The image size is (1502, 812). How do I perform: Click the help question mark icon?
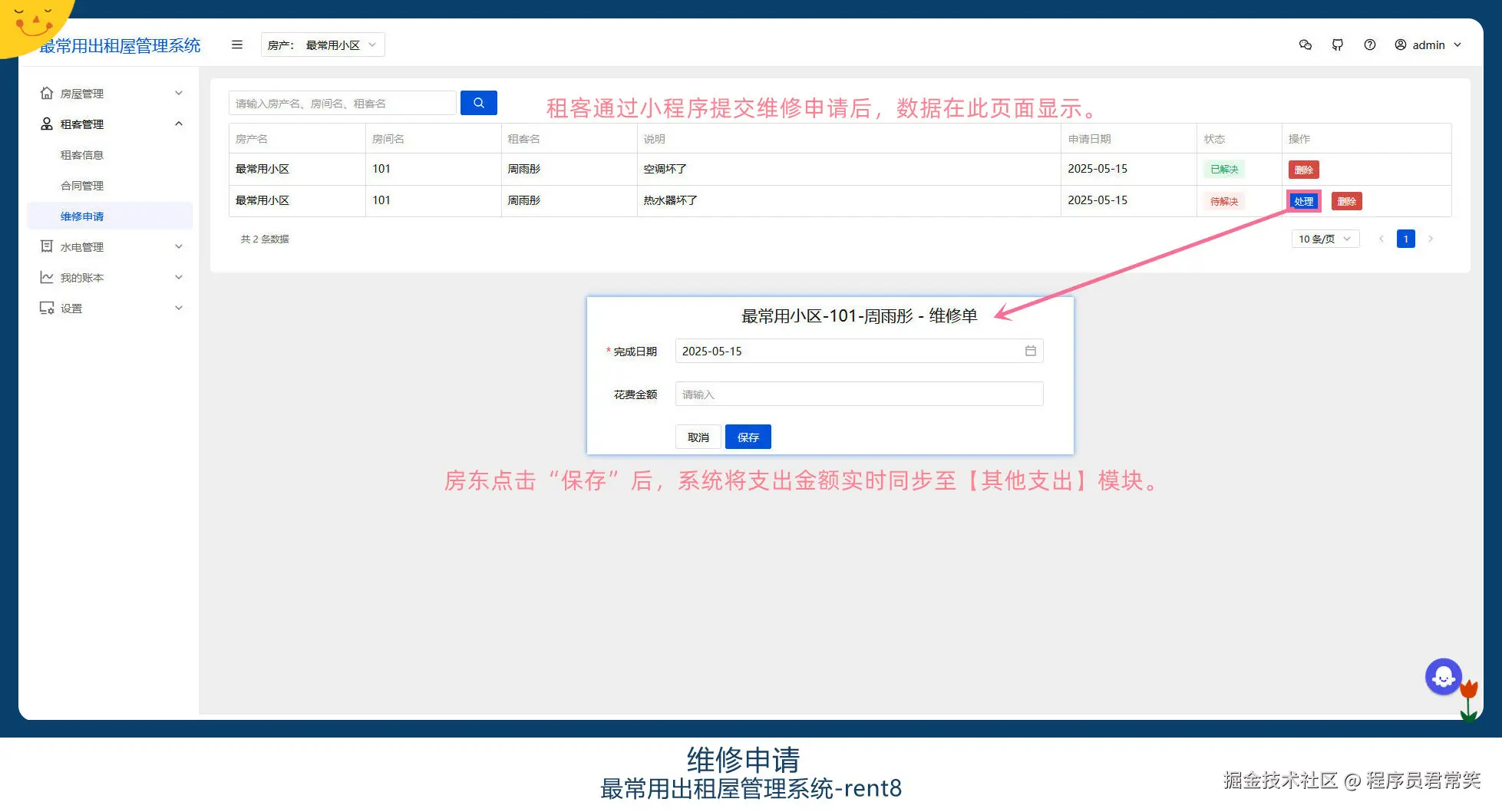coord(1371,45)
